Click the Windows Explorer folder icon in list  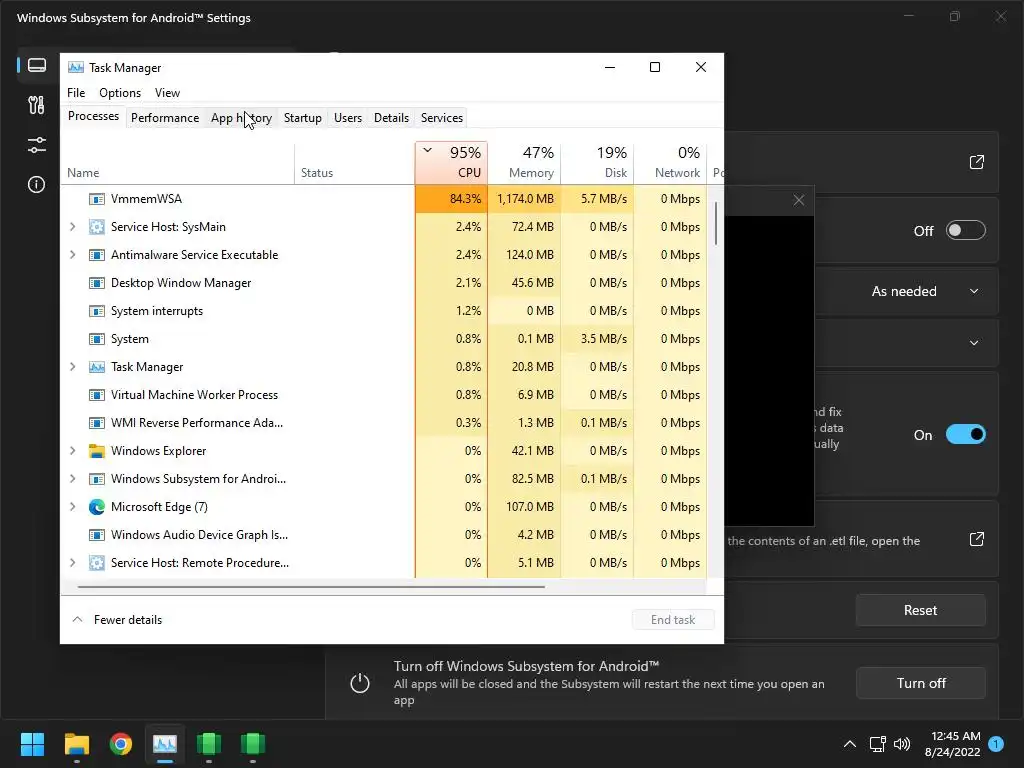tap(97, 451)
